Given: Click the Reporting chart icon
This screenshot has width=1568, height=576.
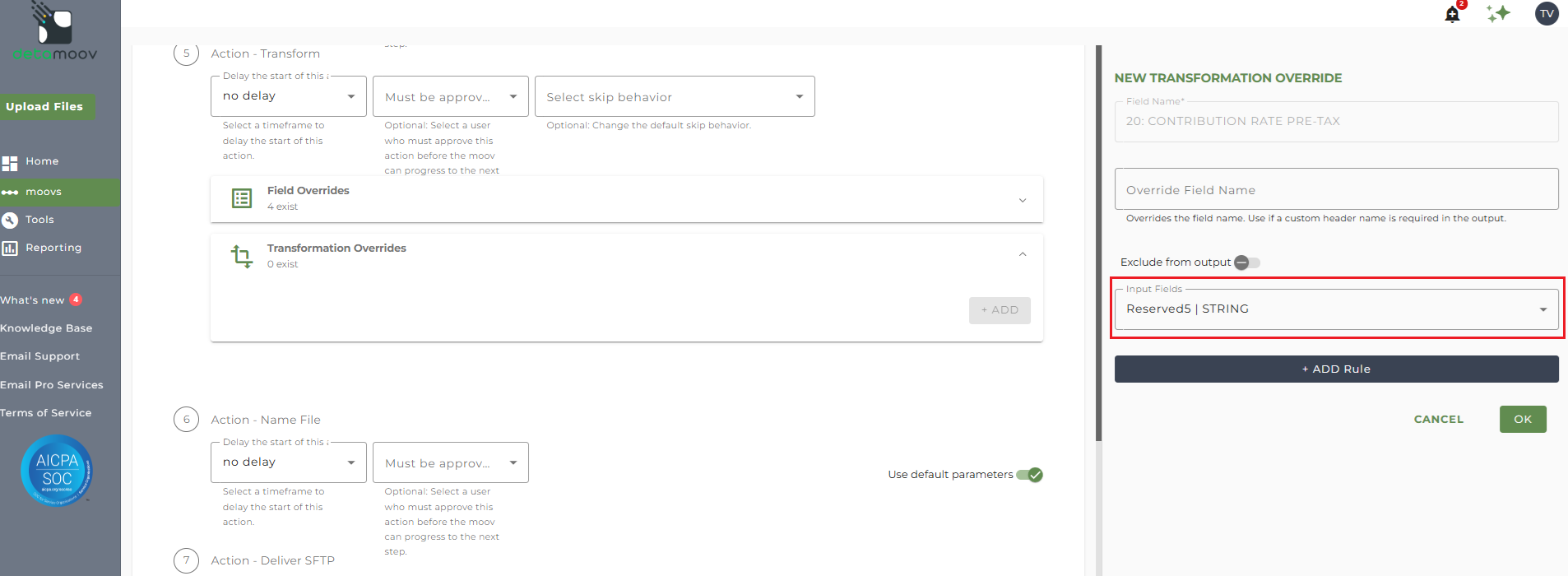Looking at the screenshot, I should click(x=10, y=248).
